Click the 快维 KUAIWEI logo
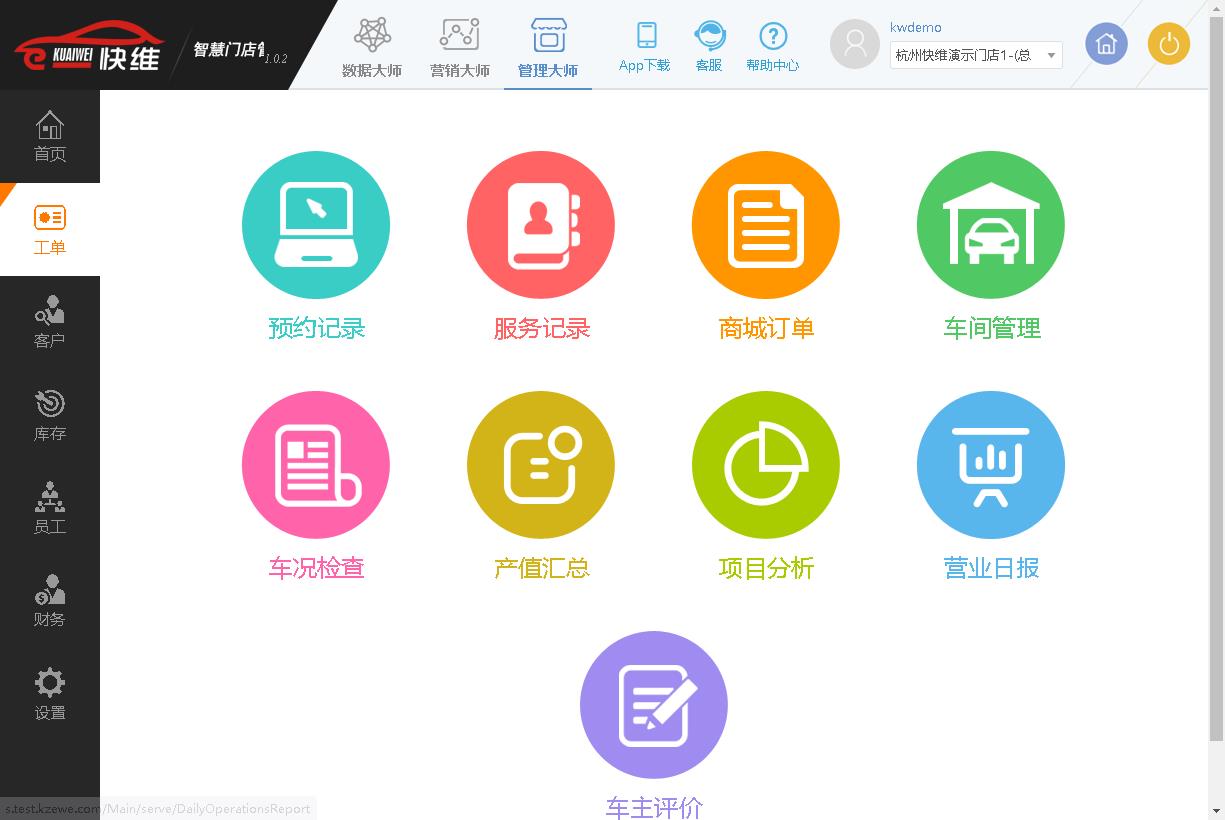Screen dimensions: 1225x820 pos(88,46)
